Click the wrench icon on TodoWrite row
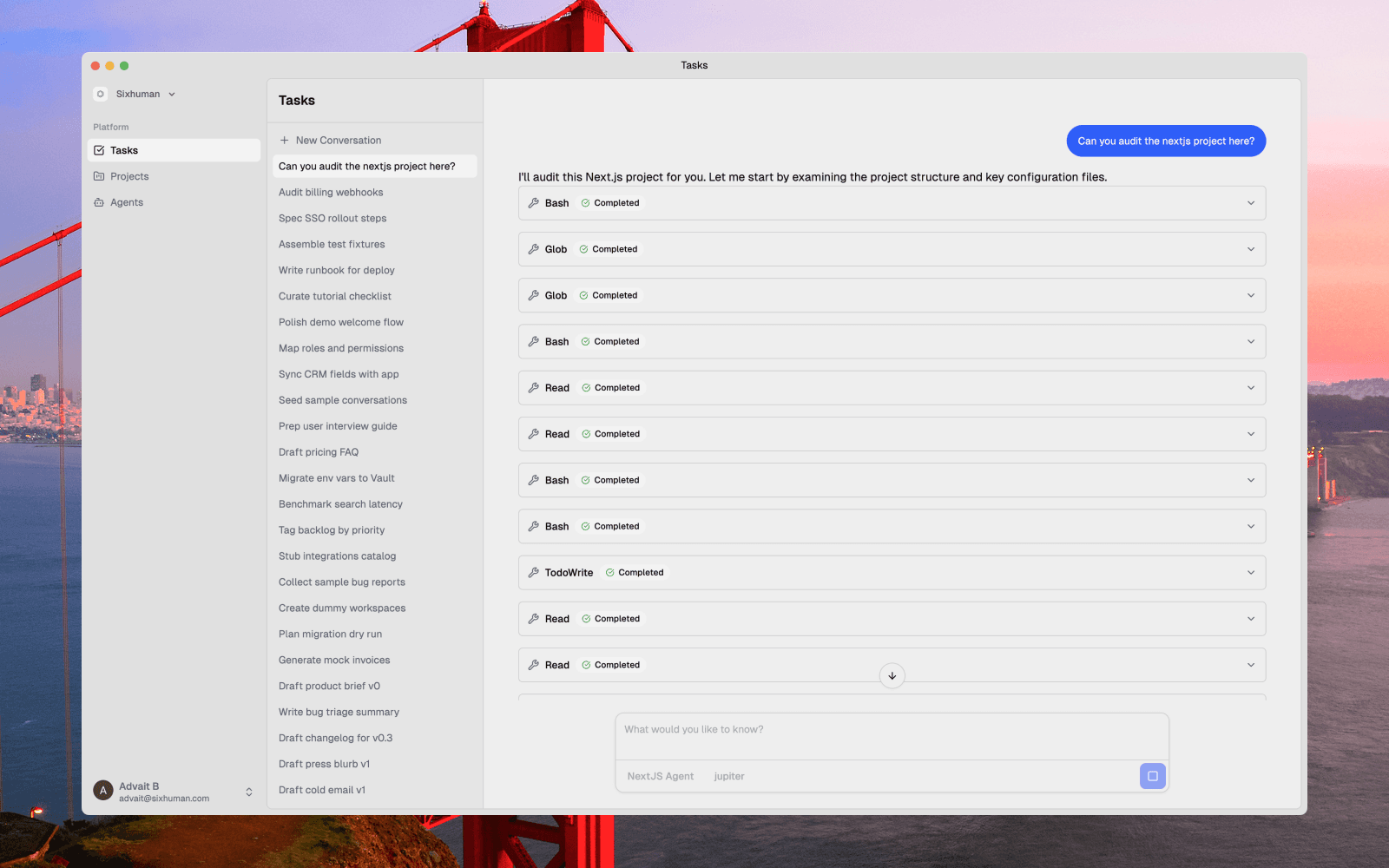This screenshot has height=868, width=1389. click(534, 573)
